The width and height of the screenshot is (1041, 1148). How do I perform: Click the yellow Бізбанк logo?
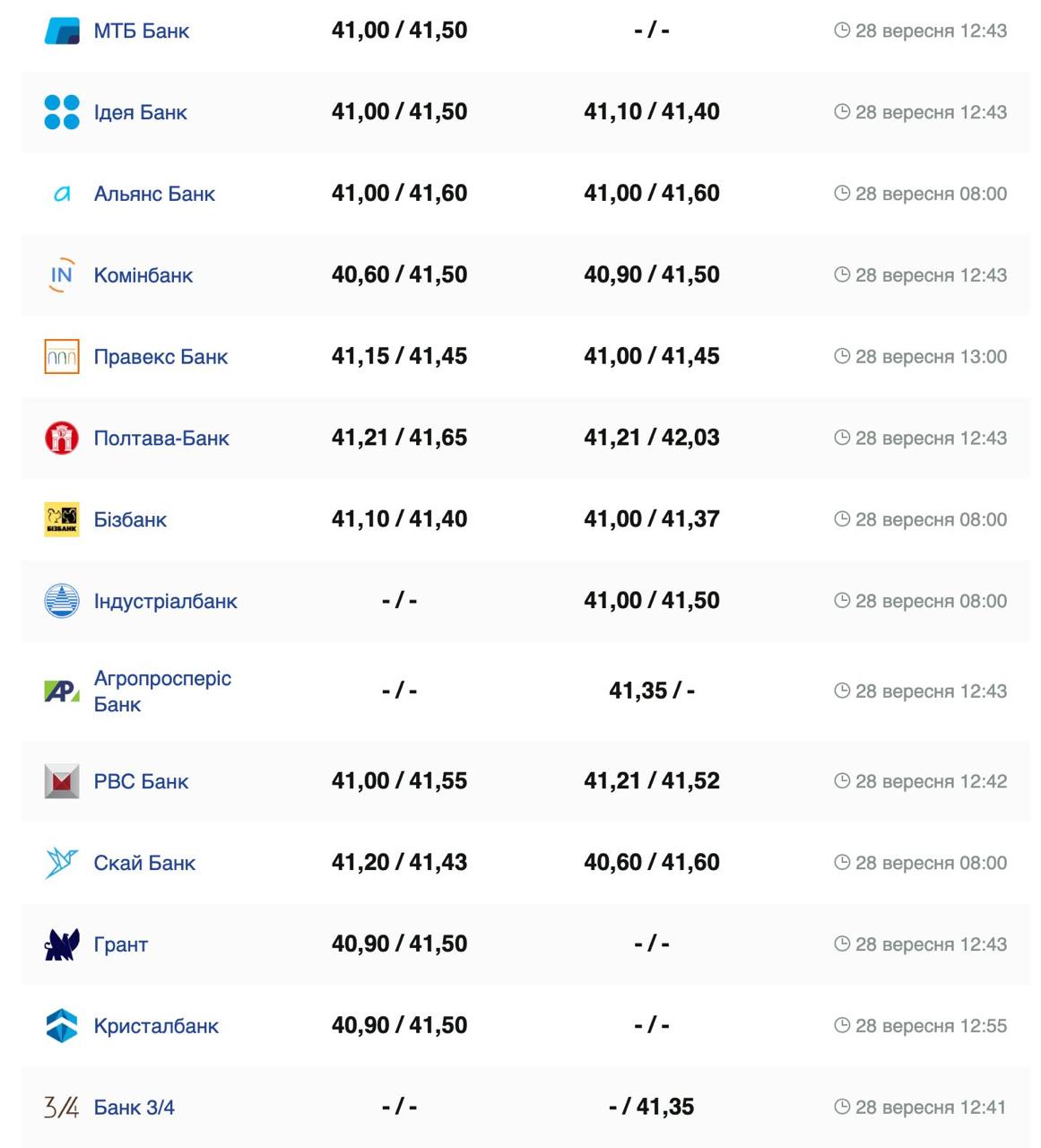click(62, 519)
